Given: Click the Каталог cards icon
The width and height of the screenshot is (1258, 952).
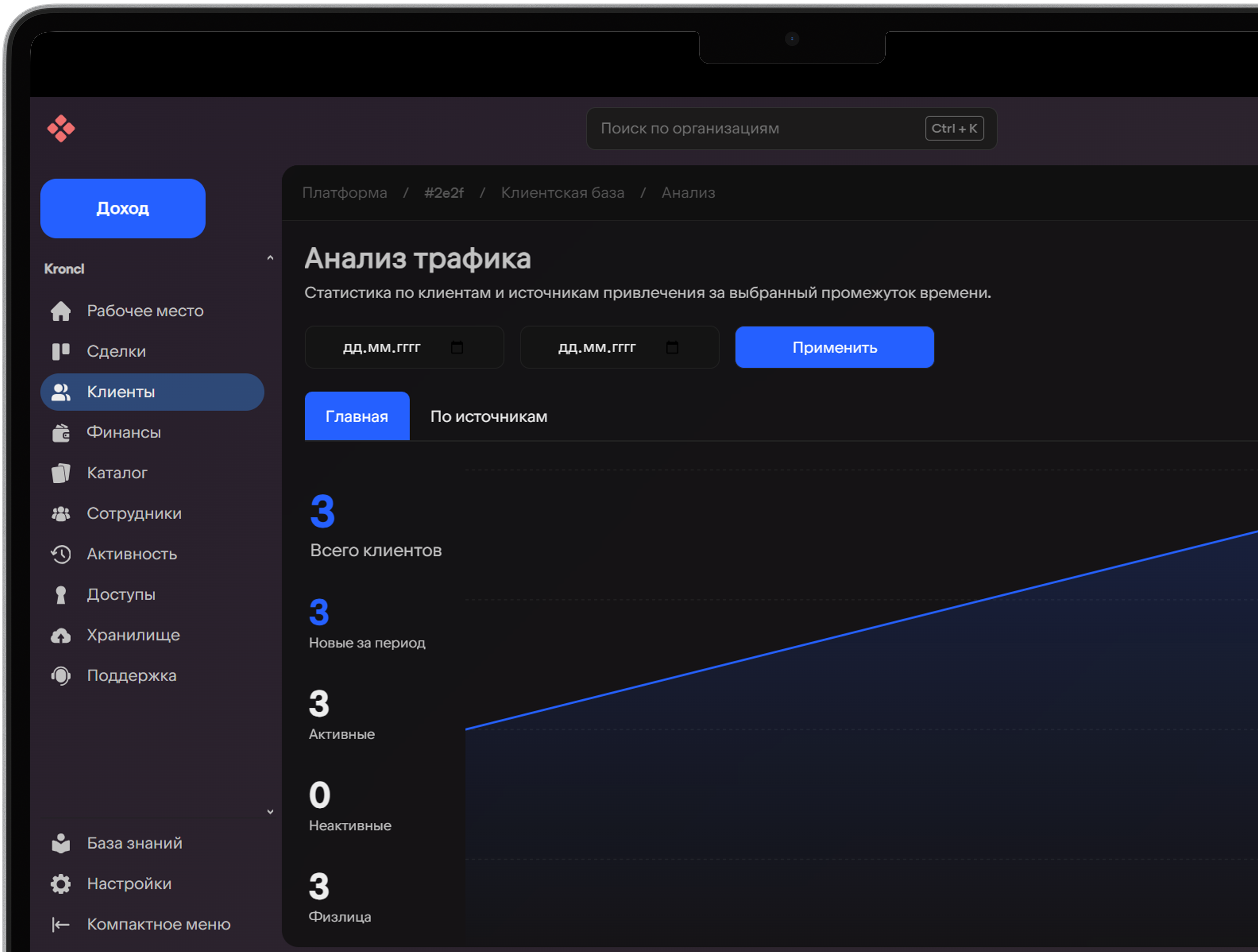Looking at the screenshot, I should click(61, 473).
